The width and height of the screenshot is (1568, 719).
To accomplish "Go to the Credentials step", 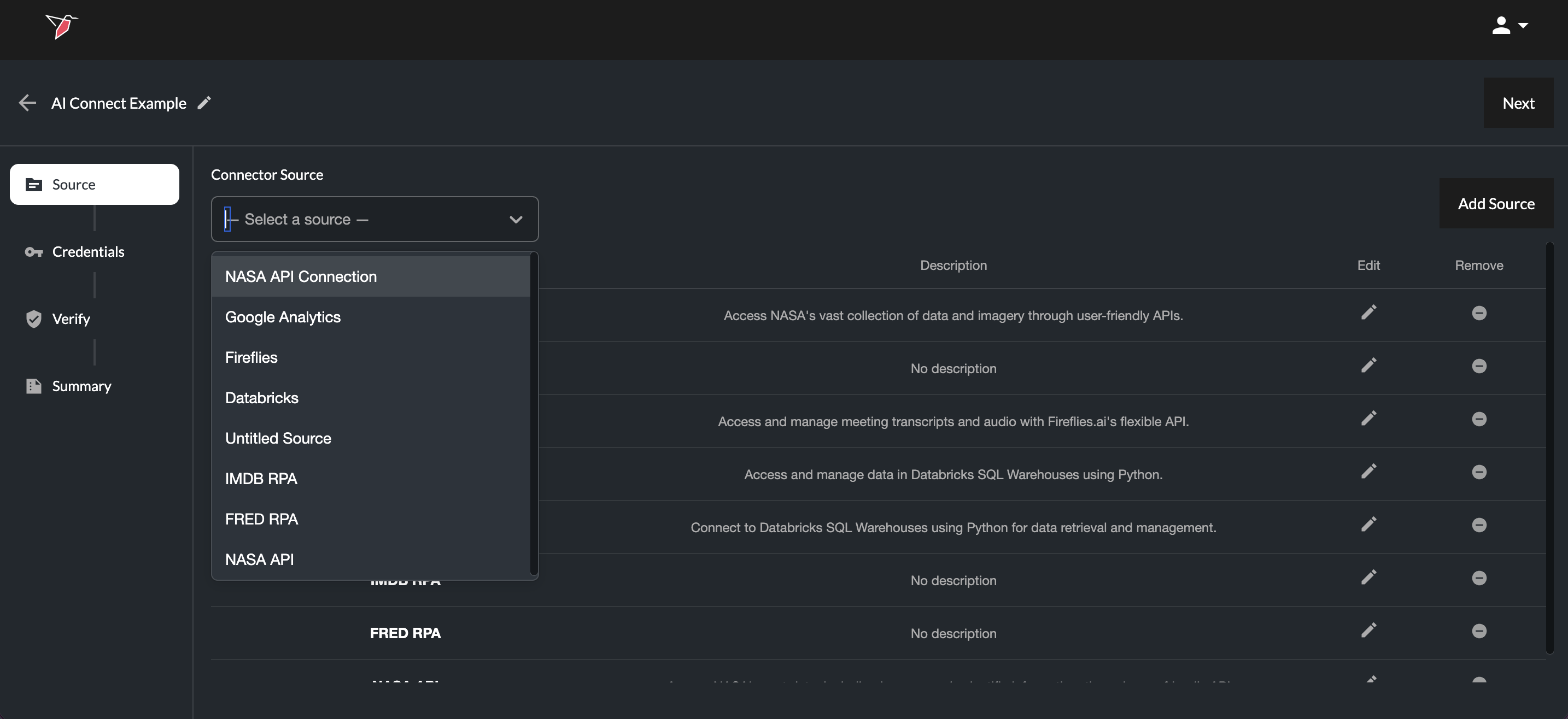I will click(x=87, y=252).
